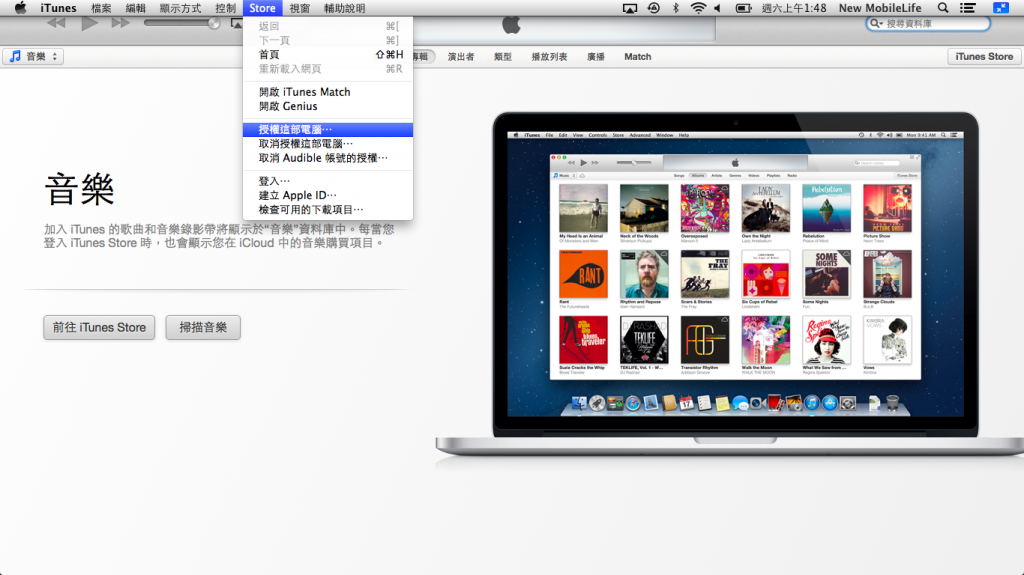Open the Wi-Fi status menu
1024x575 pixels.
click(697, 8)
